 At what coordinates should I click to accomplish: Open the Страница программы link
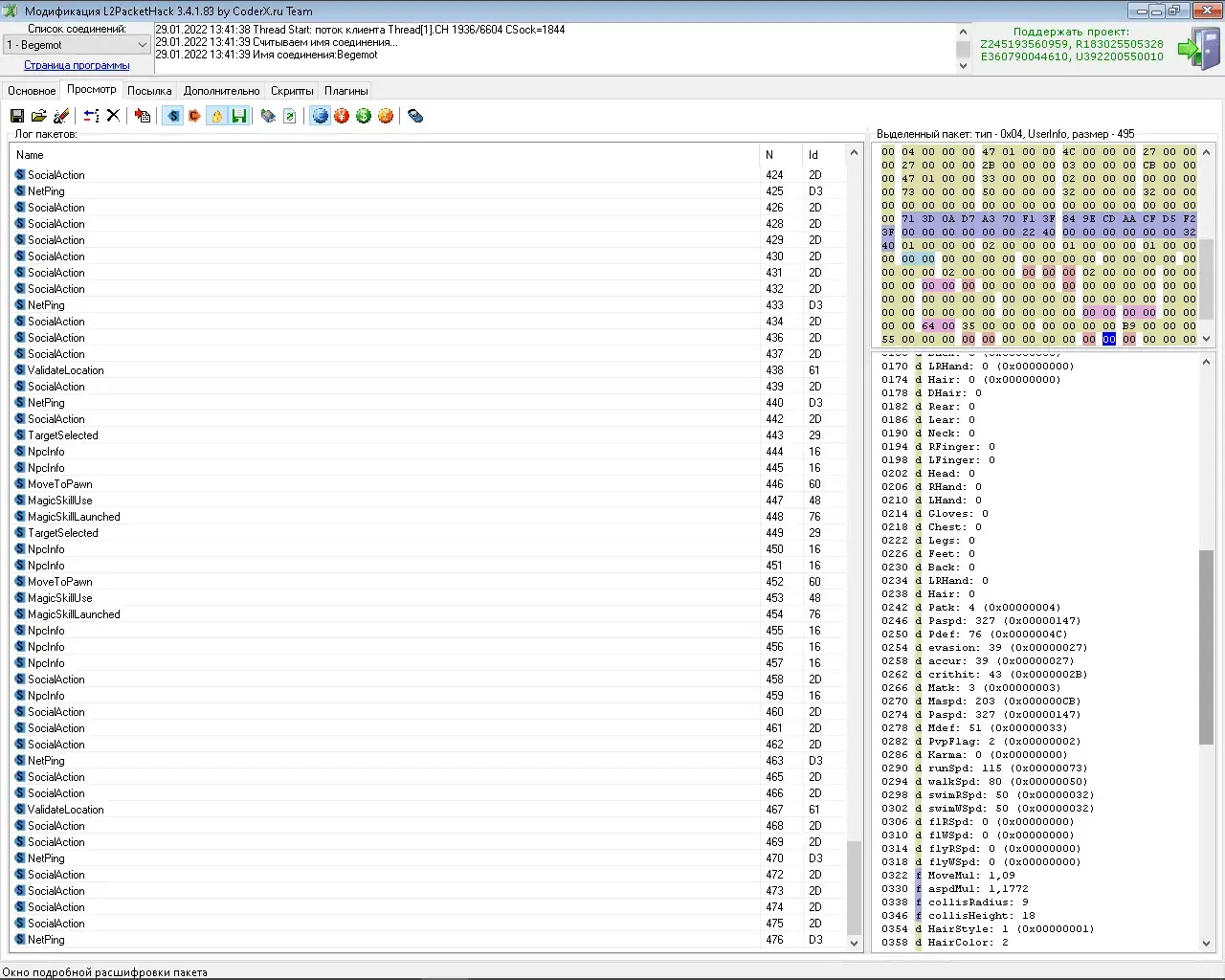click(x=77, y=65)
